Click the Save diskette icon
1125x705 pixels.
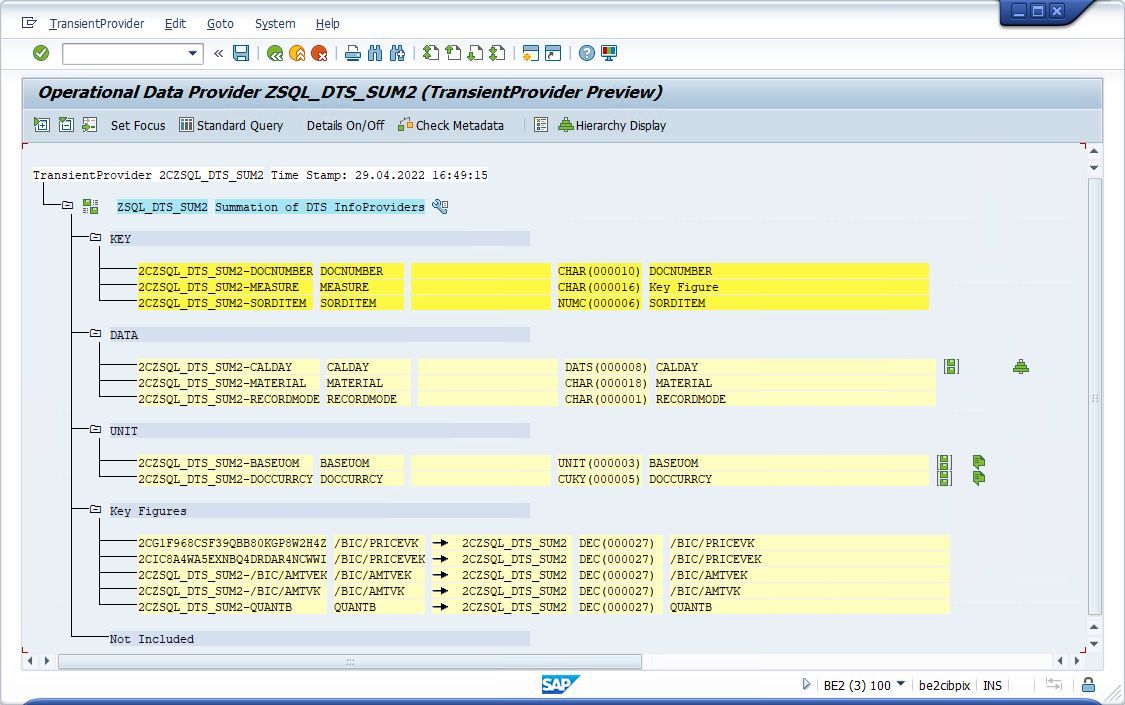(x=241, y=53)
